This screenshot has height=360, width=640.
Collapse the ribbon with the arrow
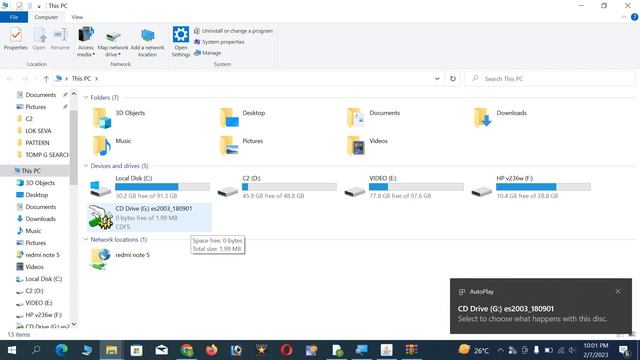click(x=624, y=17)
